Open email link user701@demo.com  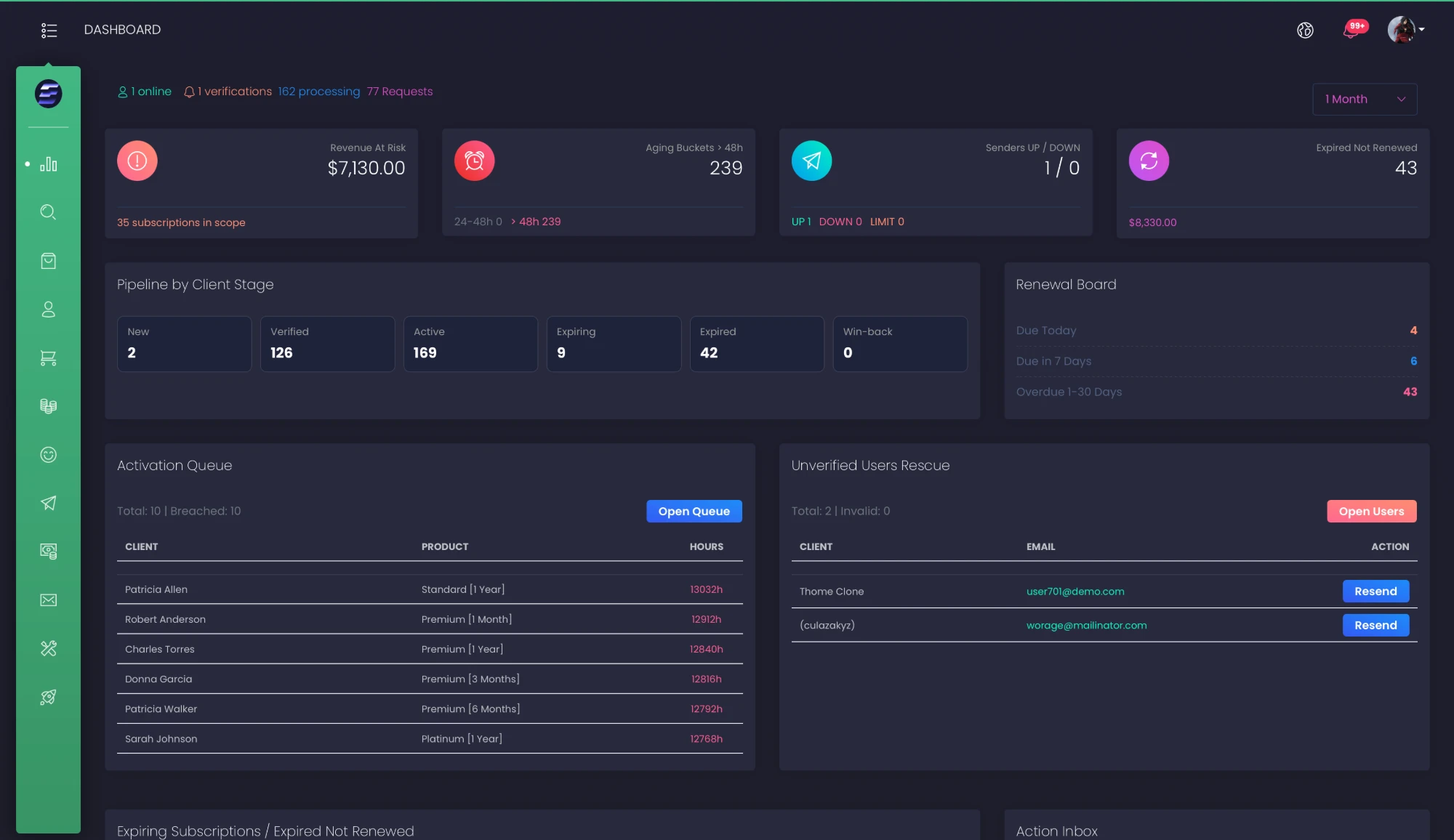1075,591
